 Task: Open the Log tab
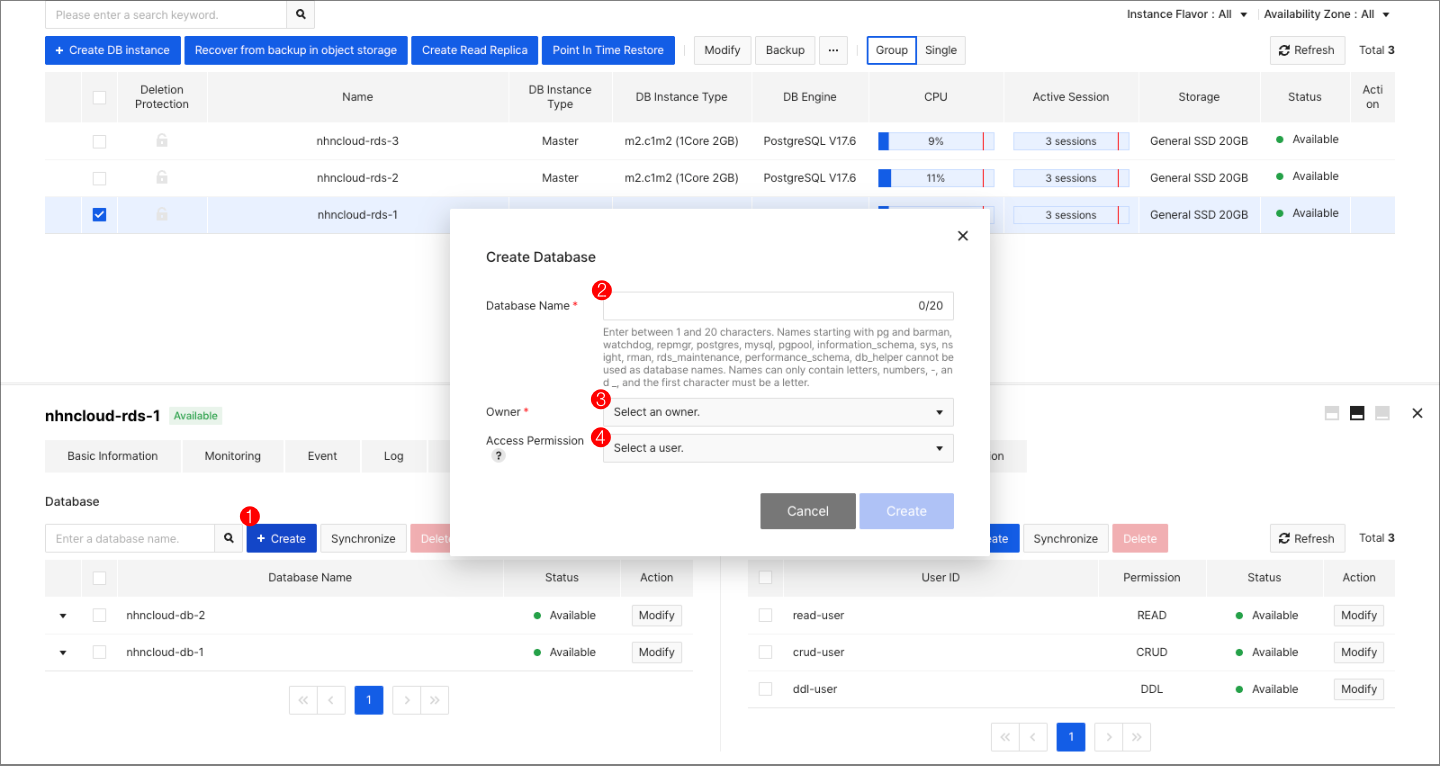click(x=393, y=455)
